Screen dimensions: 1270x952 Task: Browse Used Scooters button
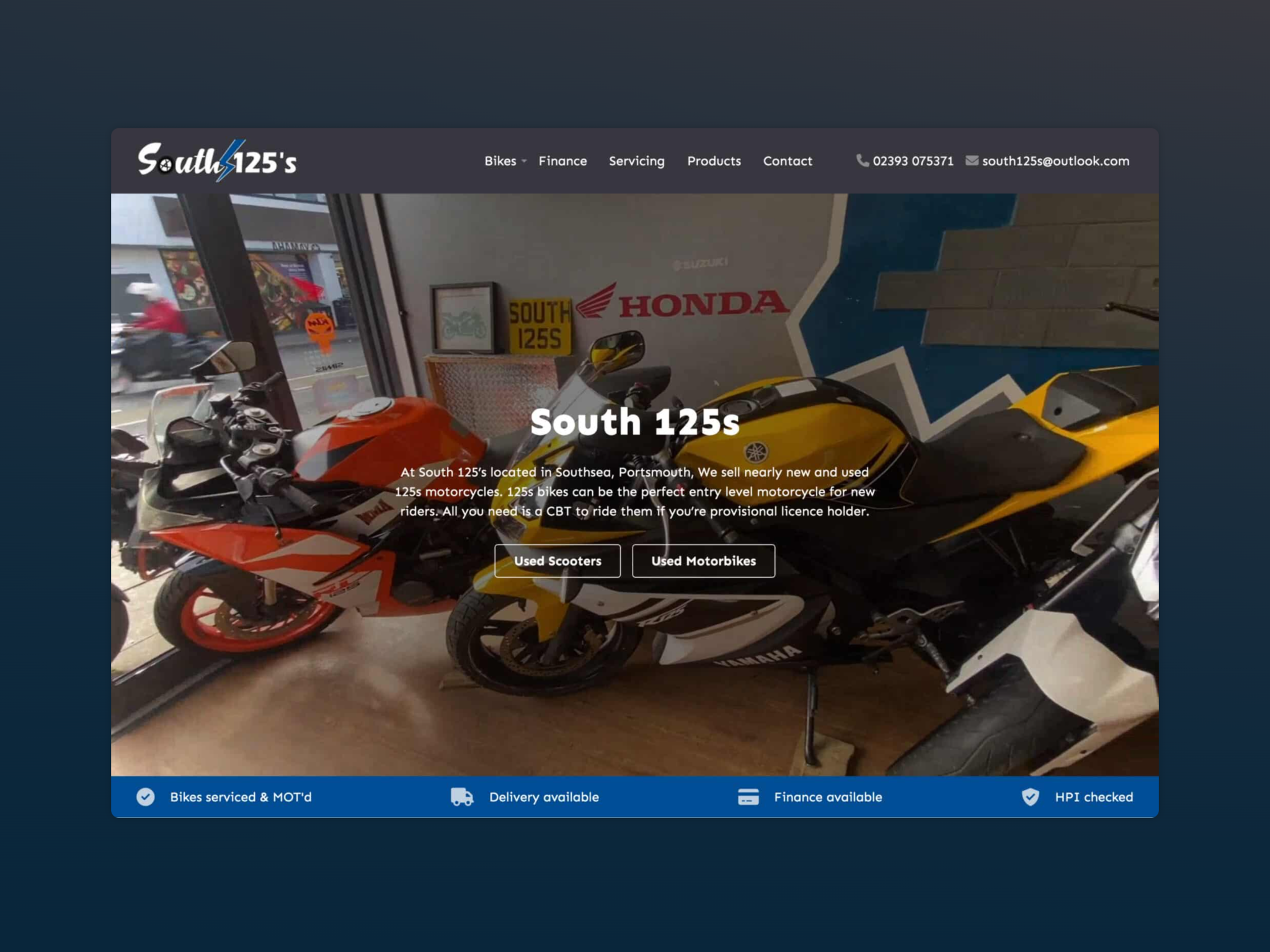click(557, 561)
